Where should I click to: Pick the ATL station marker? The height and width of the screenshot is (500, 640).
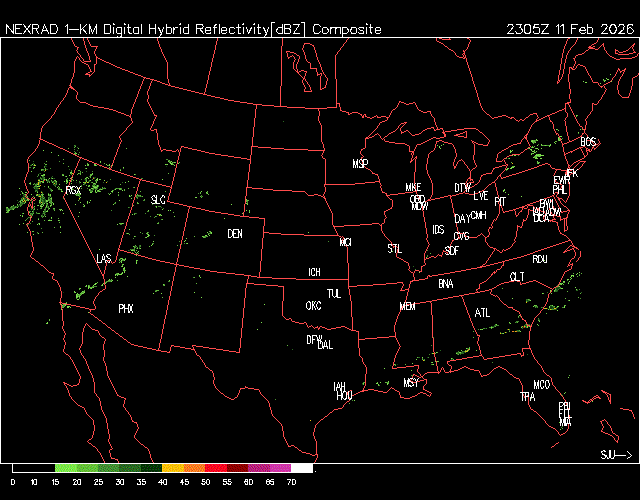[x=483, y=313]
